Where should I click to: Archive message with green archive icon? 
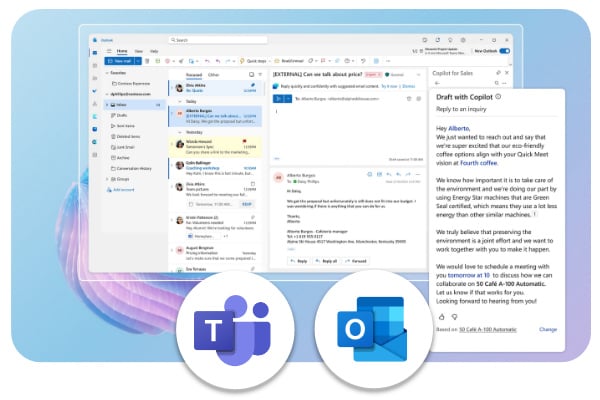coord(157,61)
